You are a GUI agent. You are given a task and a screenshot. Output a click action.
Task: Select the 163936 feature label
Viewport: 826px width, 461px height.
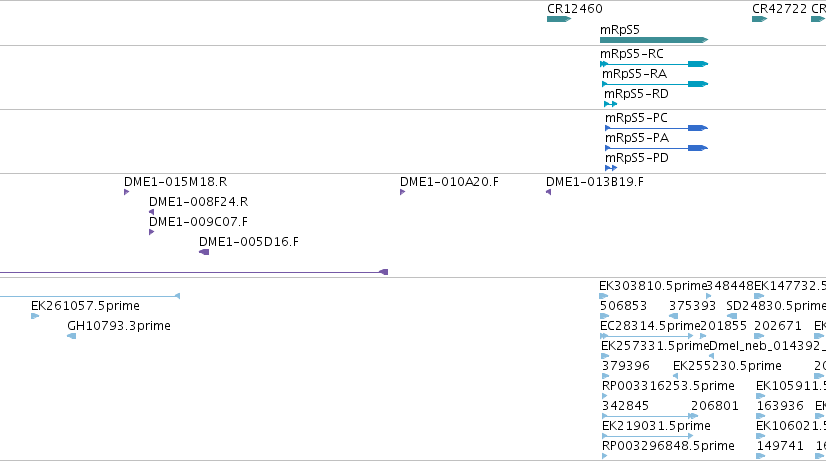[780, 406]
